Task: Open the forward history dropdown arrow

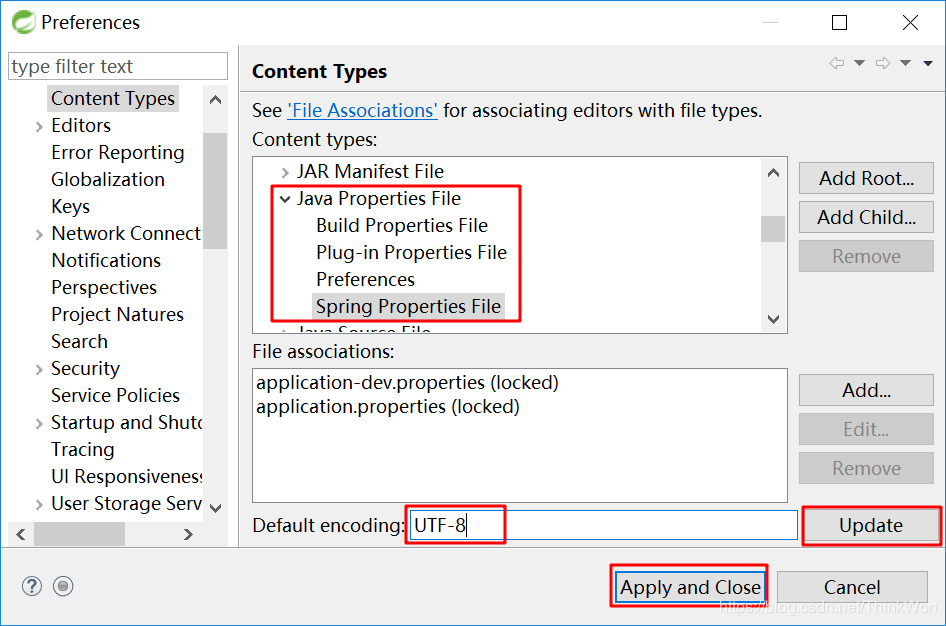Action: click(905, 63)
